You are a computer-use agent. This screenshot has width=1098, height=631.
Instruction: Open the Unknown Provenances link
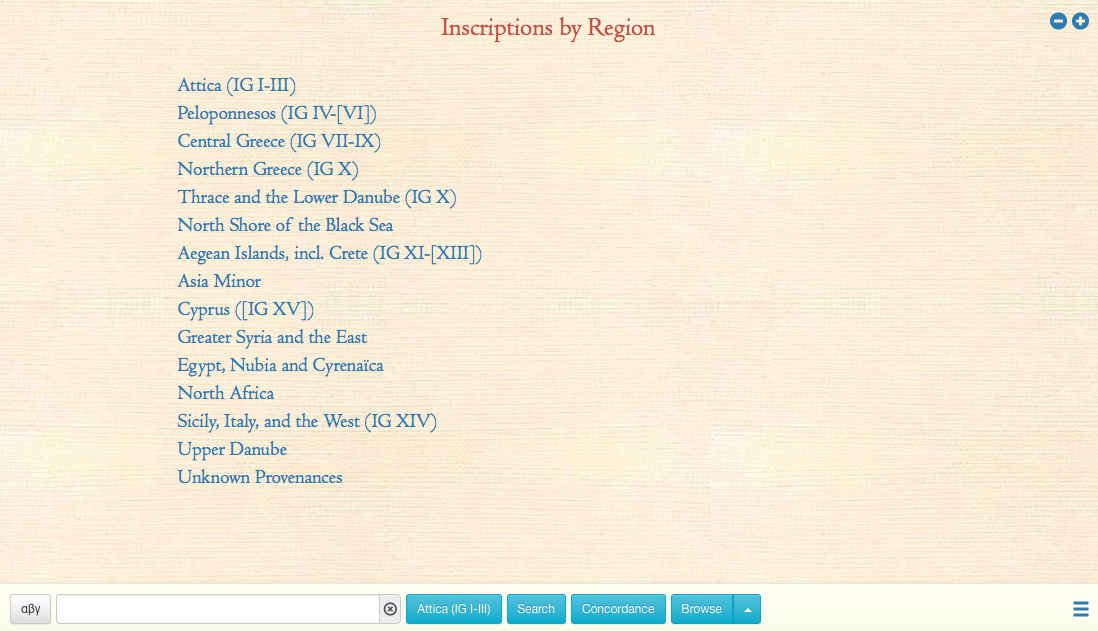260,478
